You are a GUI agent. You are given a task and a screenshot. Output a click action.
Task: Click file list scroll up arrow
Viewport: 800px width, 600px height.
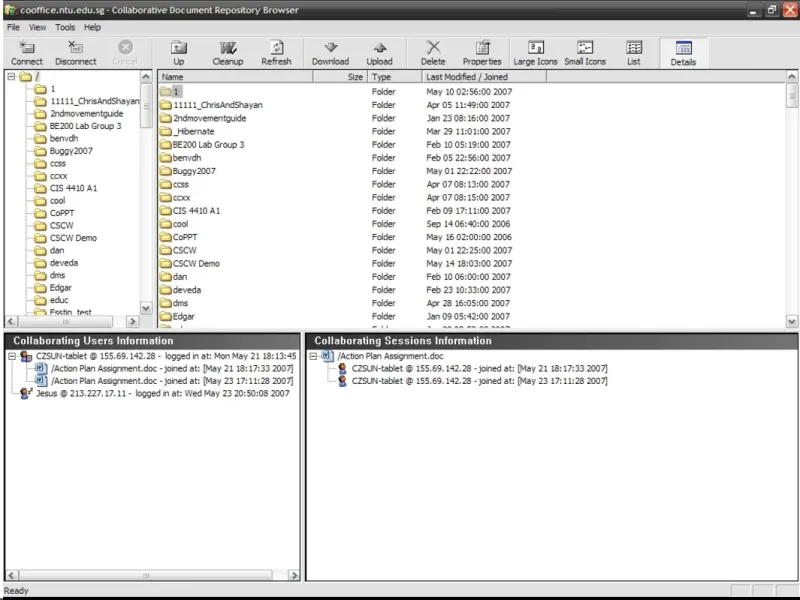pyautogui.click(x=792, y=77)
